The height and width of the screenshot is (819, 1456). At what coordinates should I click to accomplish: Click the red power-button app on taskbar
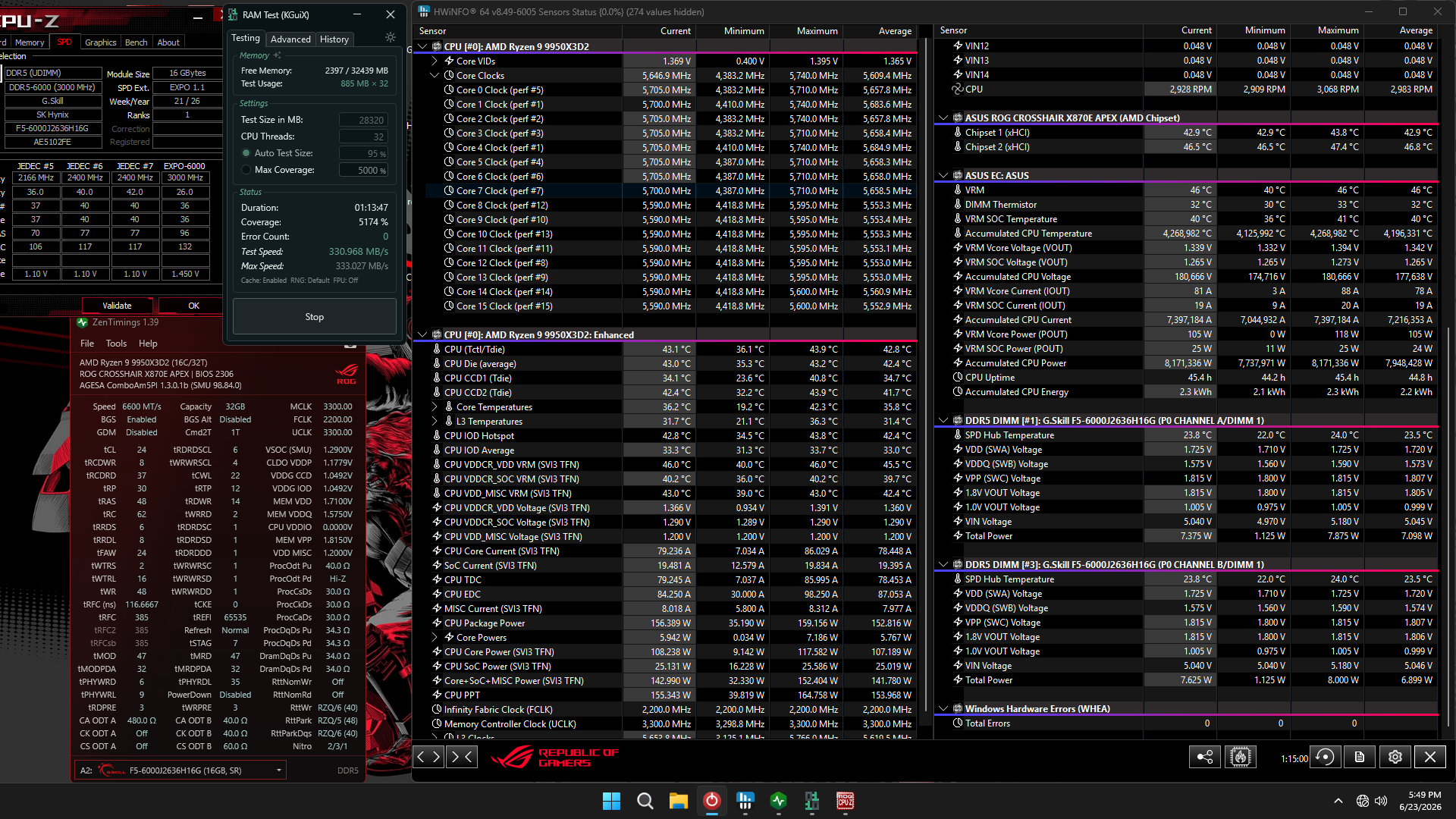click(711, 801)
